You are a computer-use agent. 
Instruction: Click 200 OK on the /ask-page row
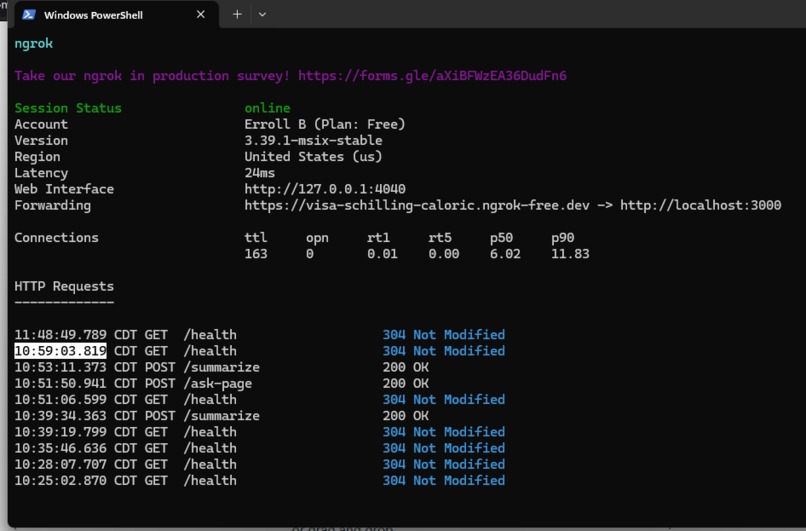click(x=406, y=383)
